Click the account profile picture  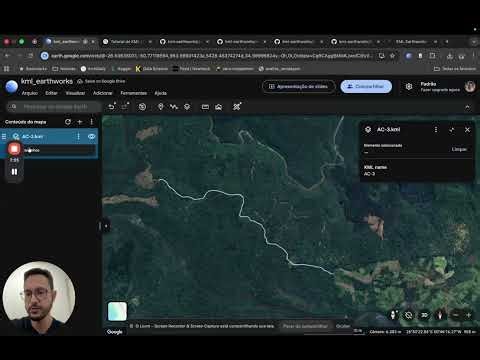(470, 87)
